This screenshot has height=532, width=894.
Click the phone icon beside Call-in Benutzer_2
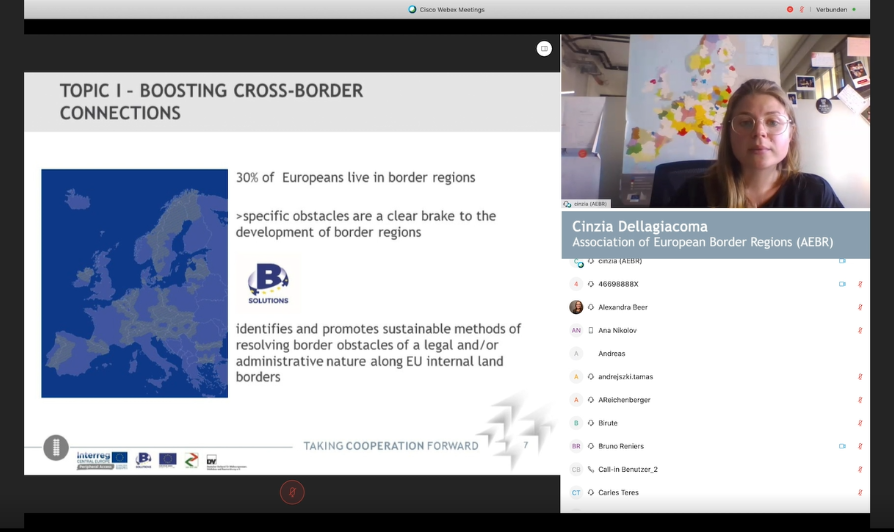[591, 469]
